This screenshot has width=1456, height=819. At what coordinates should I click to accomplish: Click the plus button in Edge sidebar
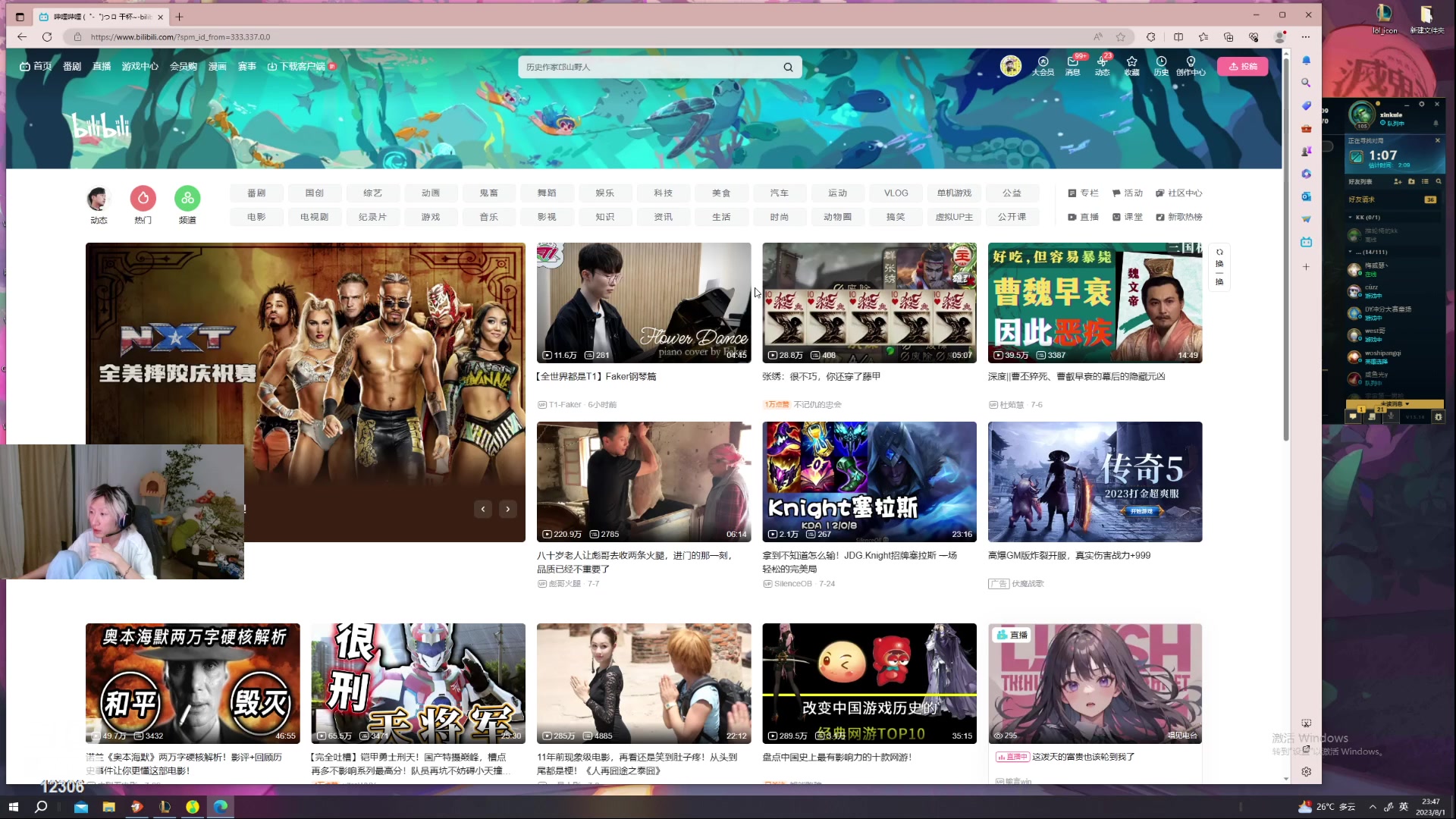click(x=1306, y=267)
